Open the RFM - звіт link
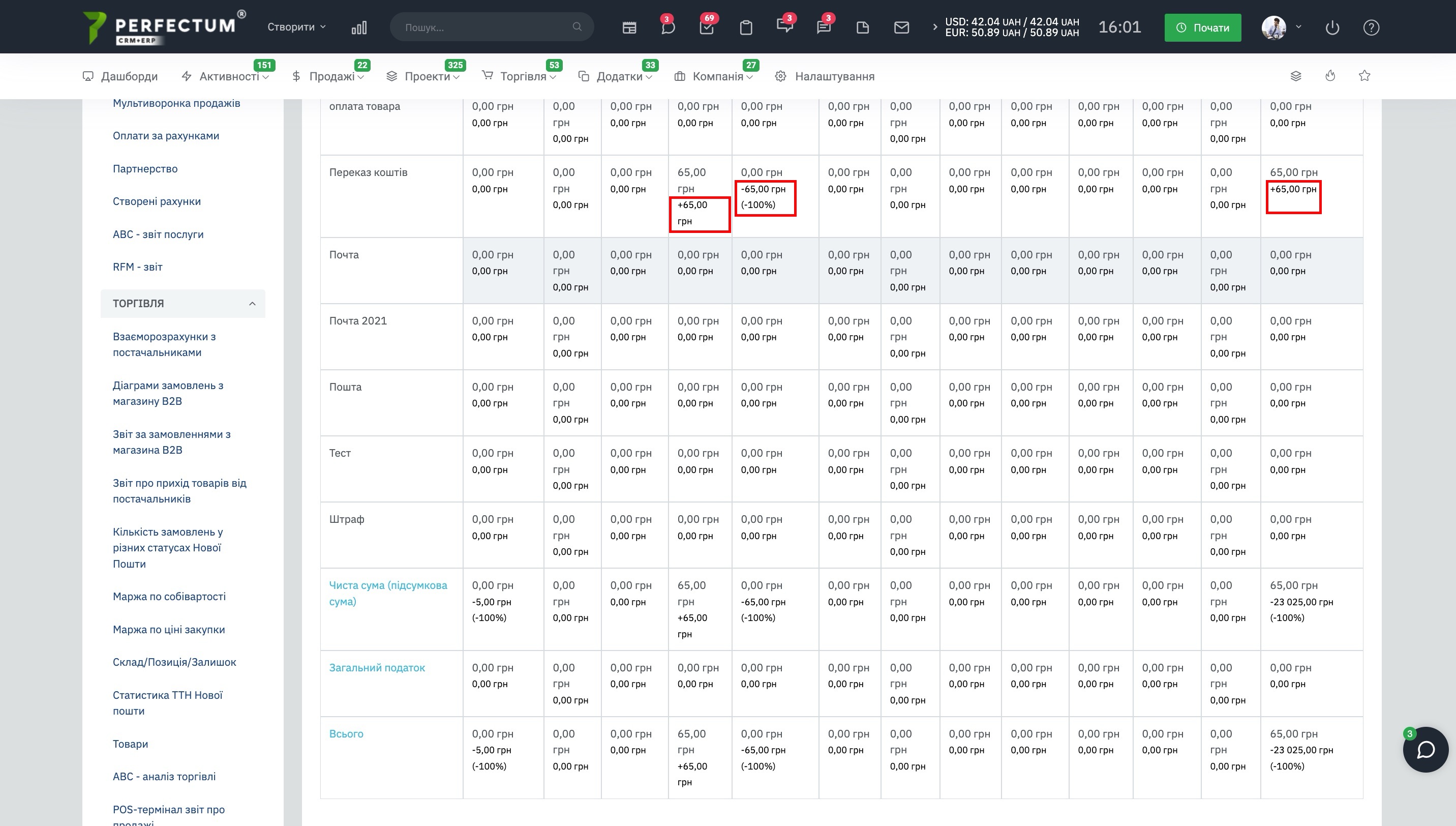This screenshot has width=1456, height=826. [137, 267]
